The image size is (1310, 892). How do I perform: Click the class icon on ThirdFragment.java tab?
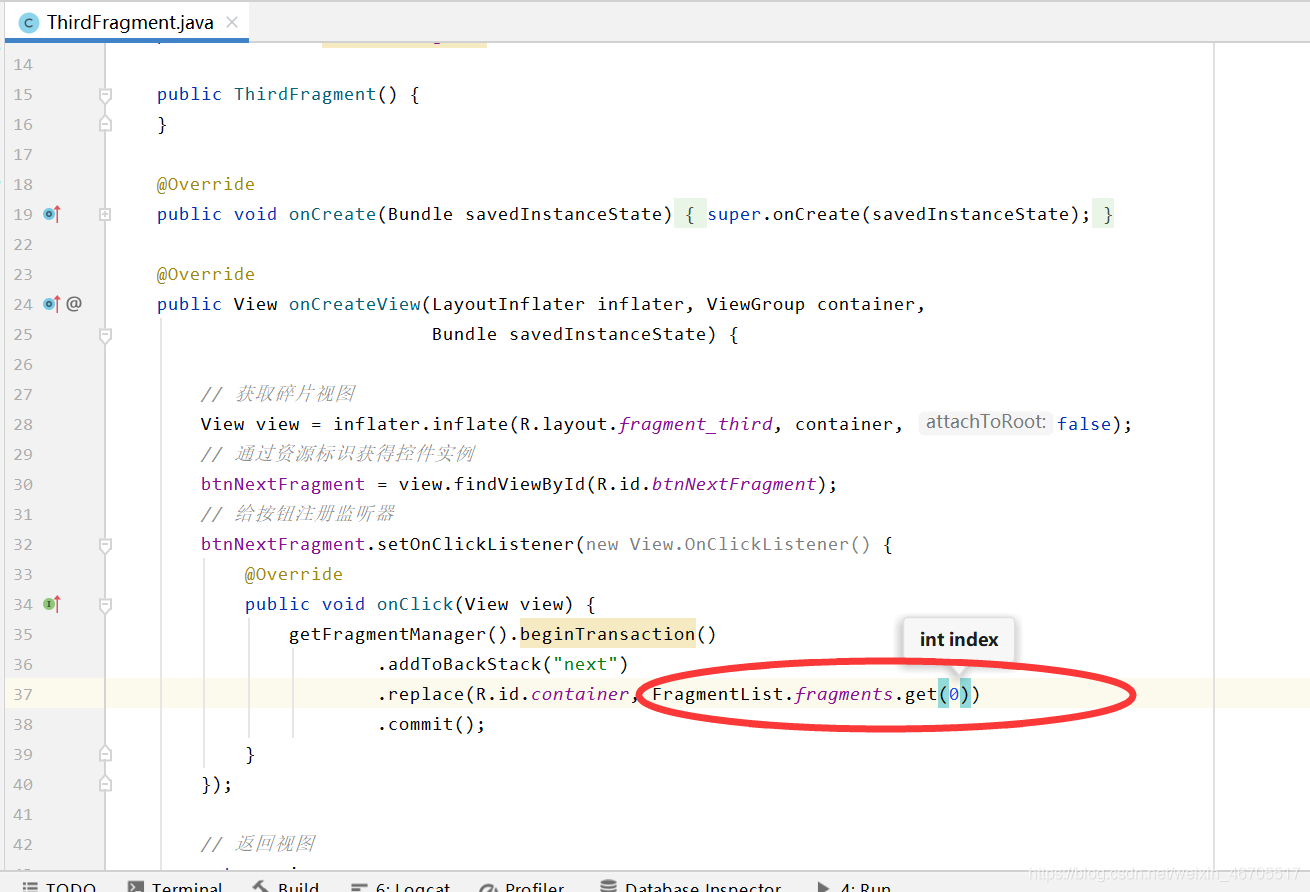click(29, 22)
